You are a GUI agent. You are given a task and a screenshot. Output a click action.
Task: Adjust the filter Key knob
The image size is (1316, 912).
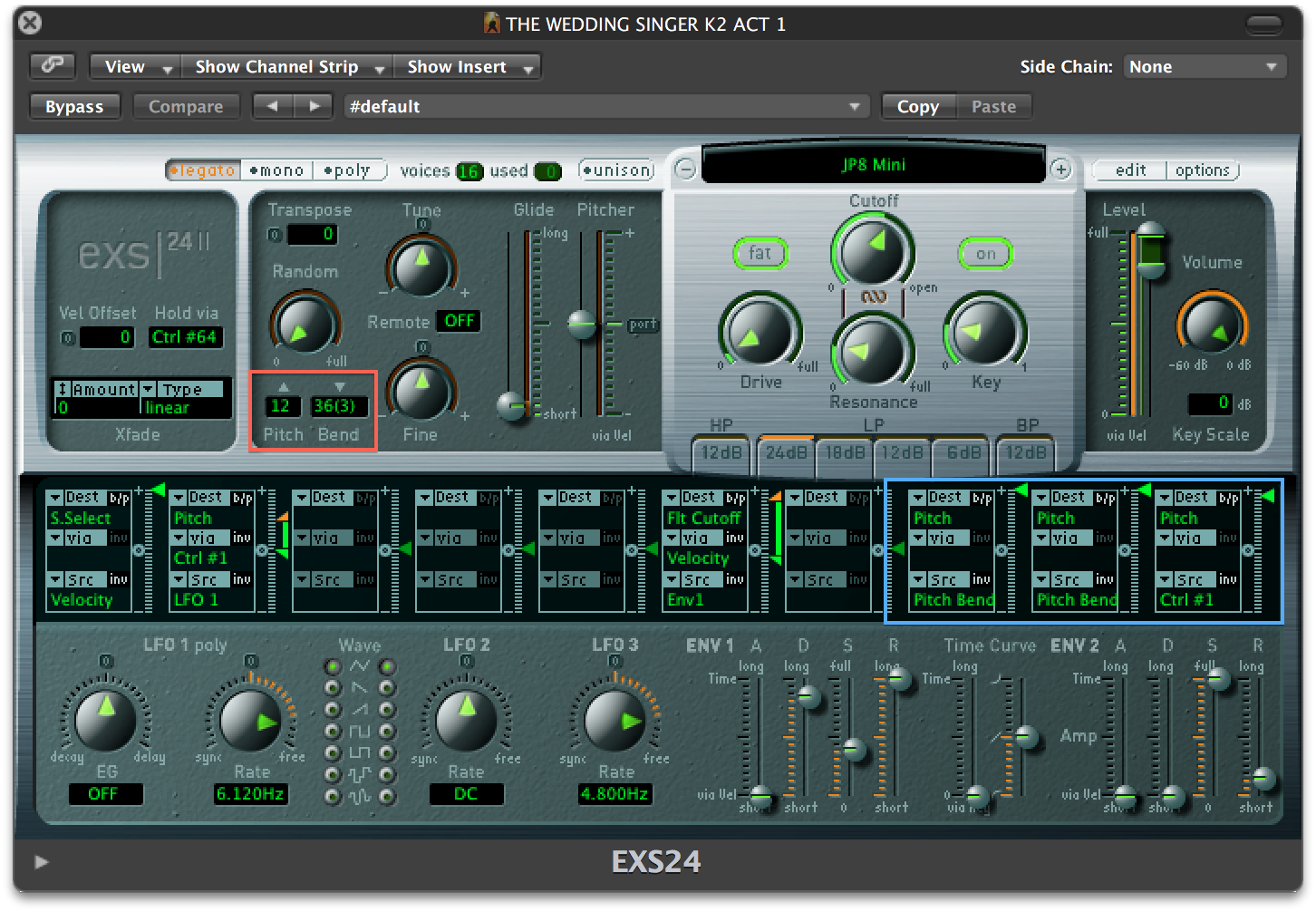coord(984,331)
